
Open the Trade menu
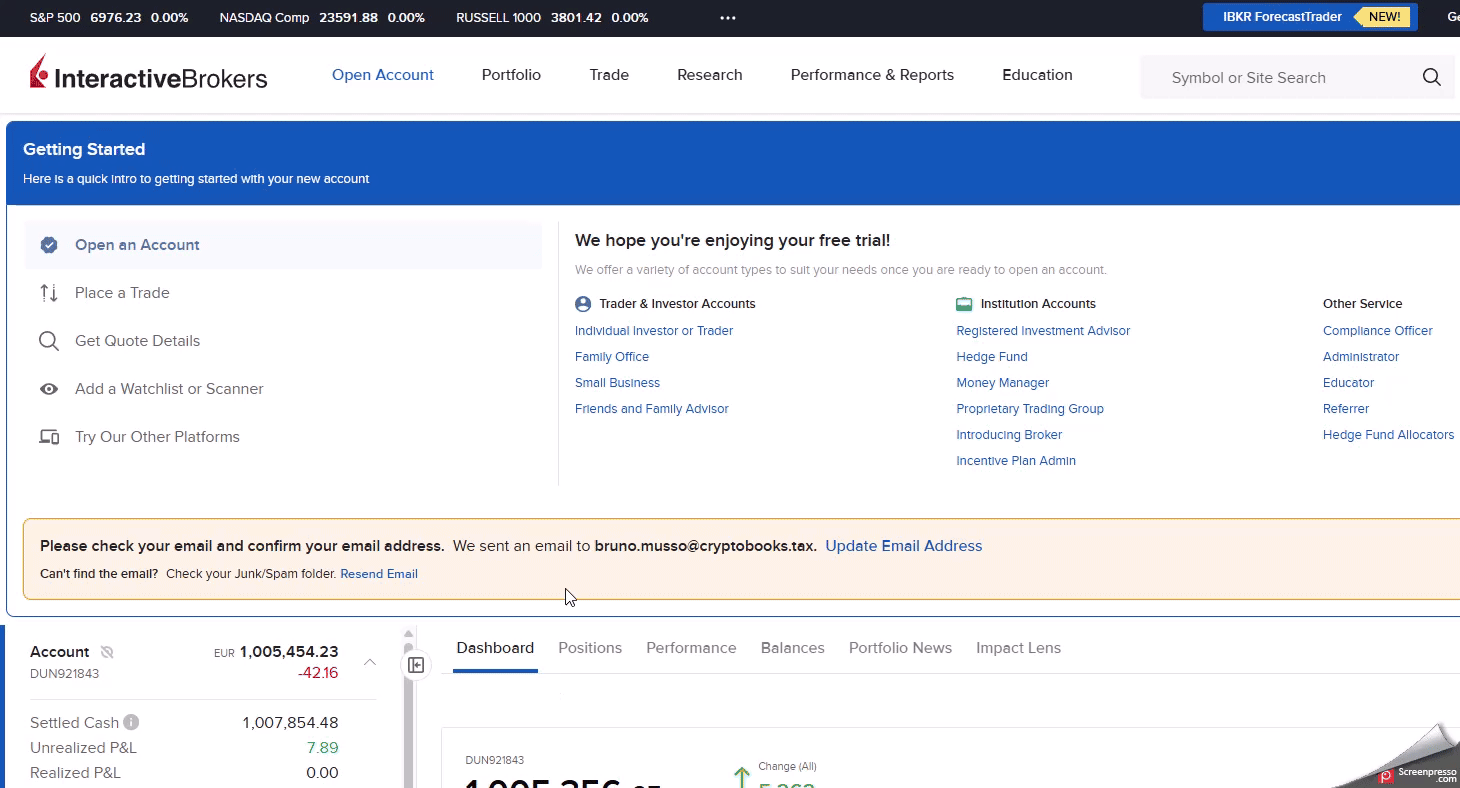(x=609, y=75)
